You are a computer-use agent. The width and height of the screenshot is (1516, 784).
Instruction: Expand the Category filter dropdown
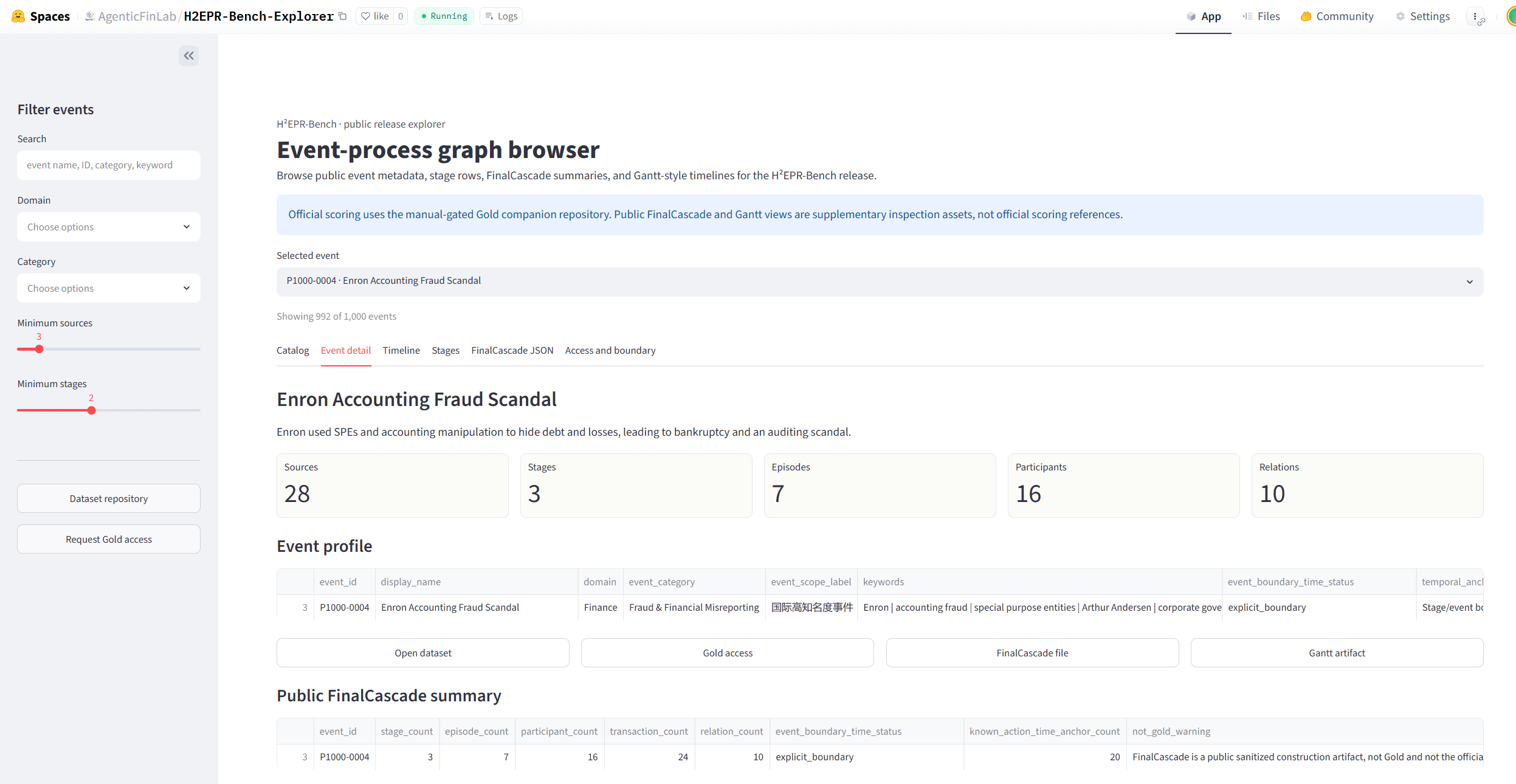pos(109,288)
